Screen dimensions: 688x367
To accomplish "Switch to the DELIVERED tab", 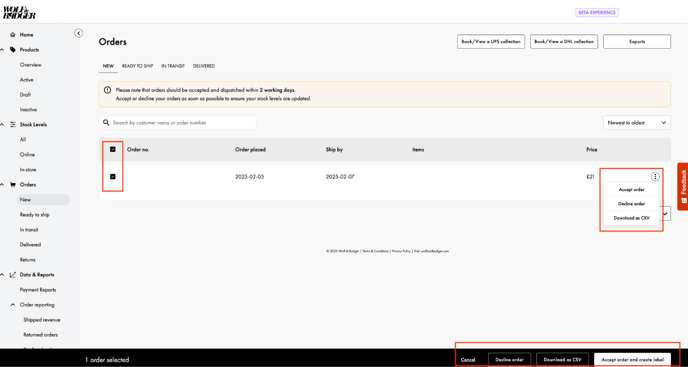I will (204, 66).
